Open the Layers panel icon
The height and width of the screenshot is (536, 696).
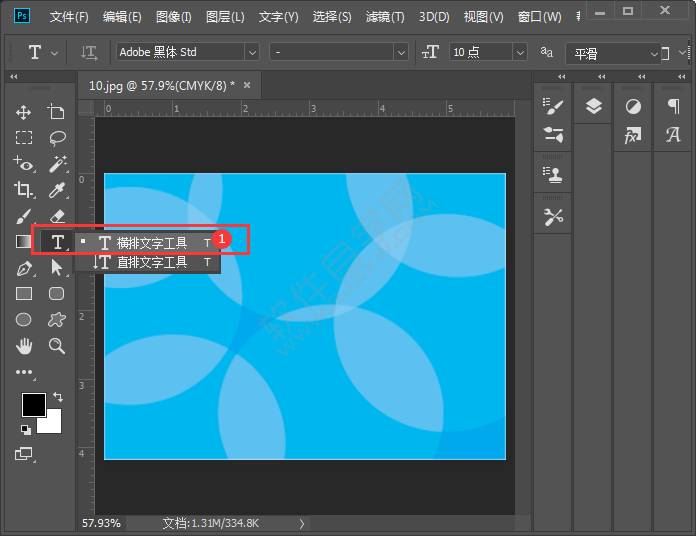593,106
